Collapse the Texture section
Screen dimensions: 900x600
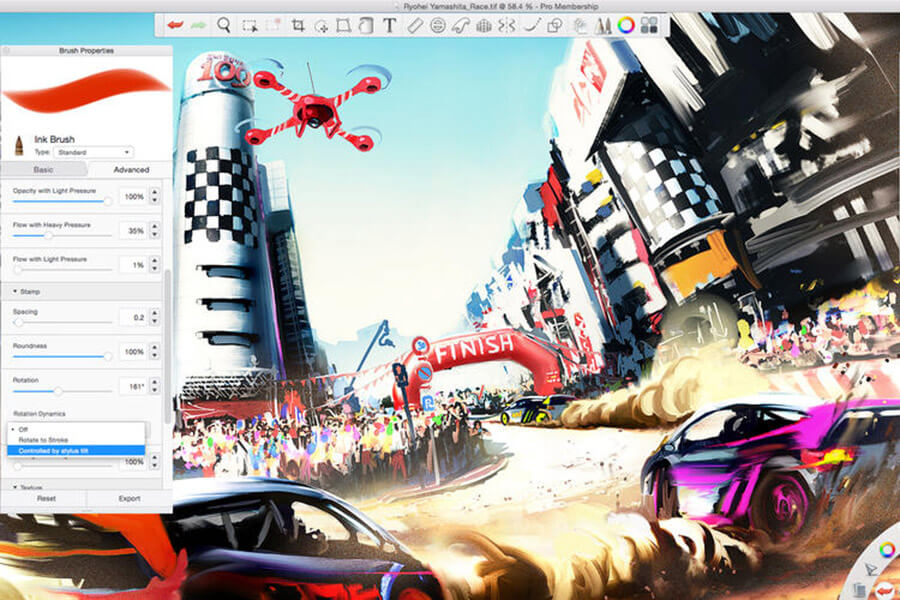[x=15, y=487]
